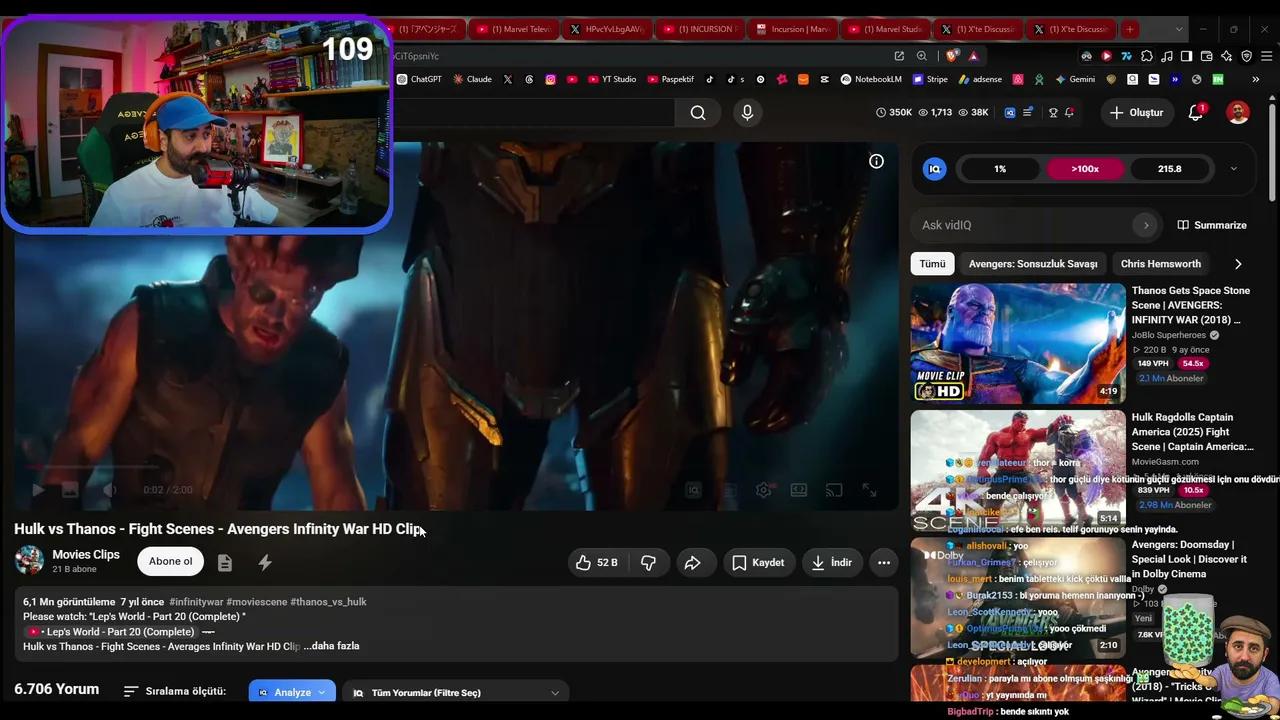Zoom the page with the address bar magnifier

click(922, 56)
